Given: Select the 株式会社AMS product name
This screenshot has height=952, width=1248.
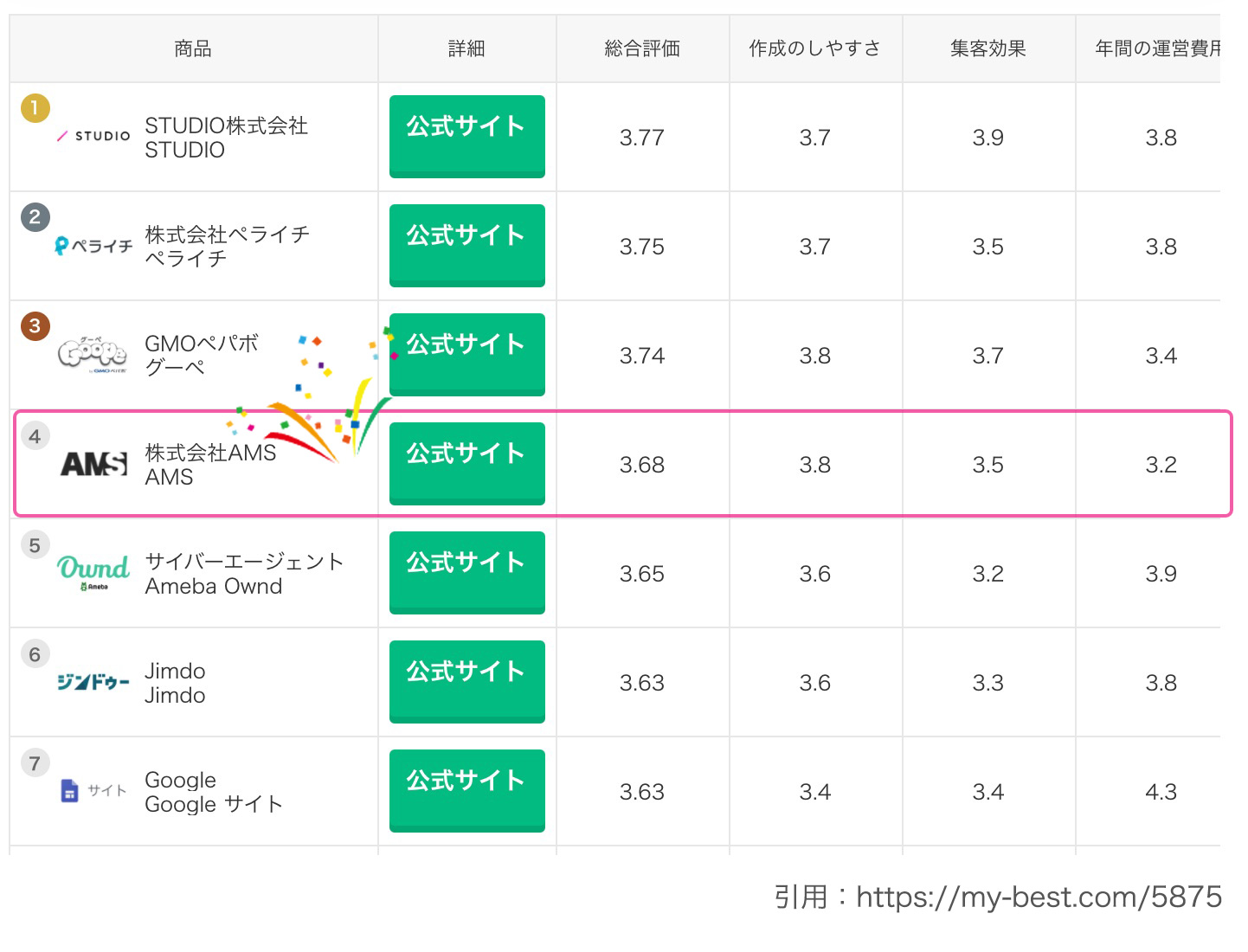Looking at the screenshot, I should coord(211,465).
